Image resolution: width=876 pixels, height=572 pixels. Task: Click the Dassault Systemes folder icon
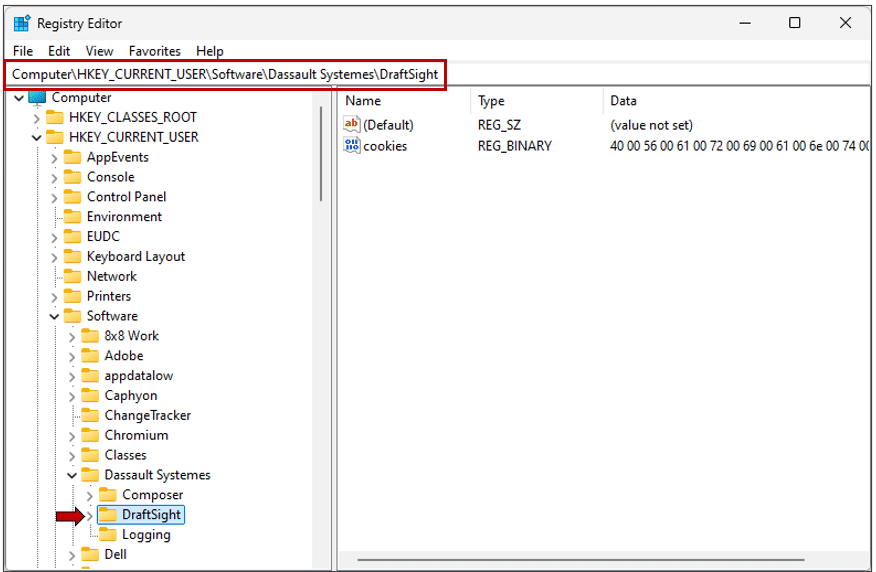(x=90, y=475)
